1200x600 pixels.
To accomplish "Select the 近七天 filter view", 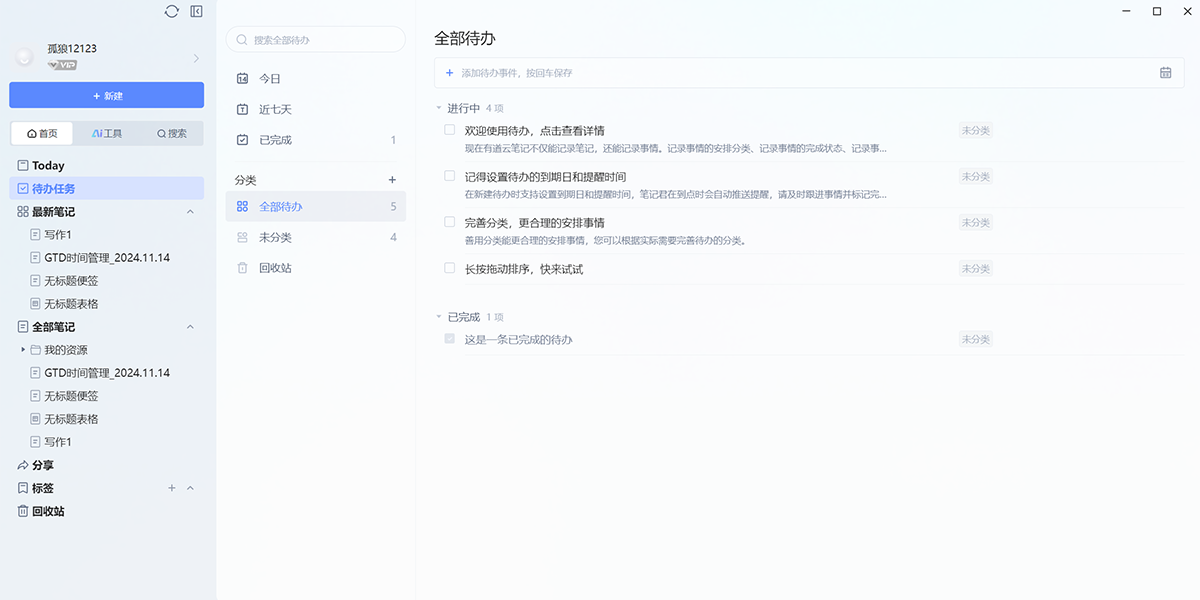I will pyautogui.click(x=270, y=109).
